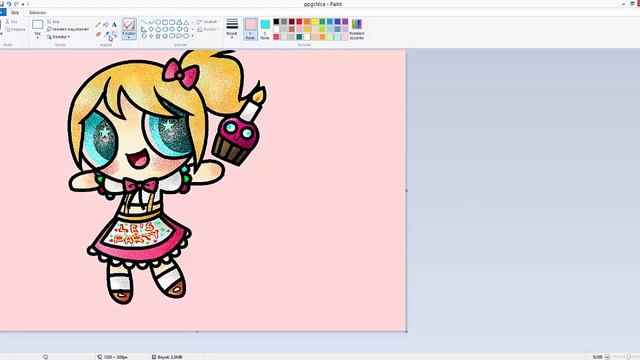Click the zoom out minus button
Screen dimensions: 640x360
click(x=607, y=357)
